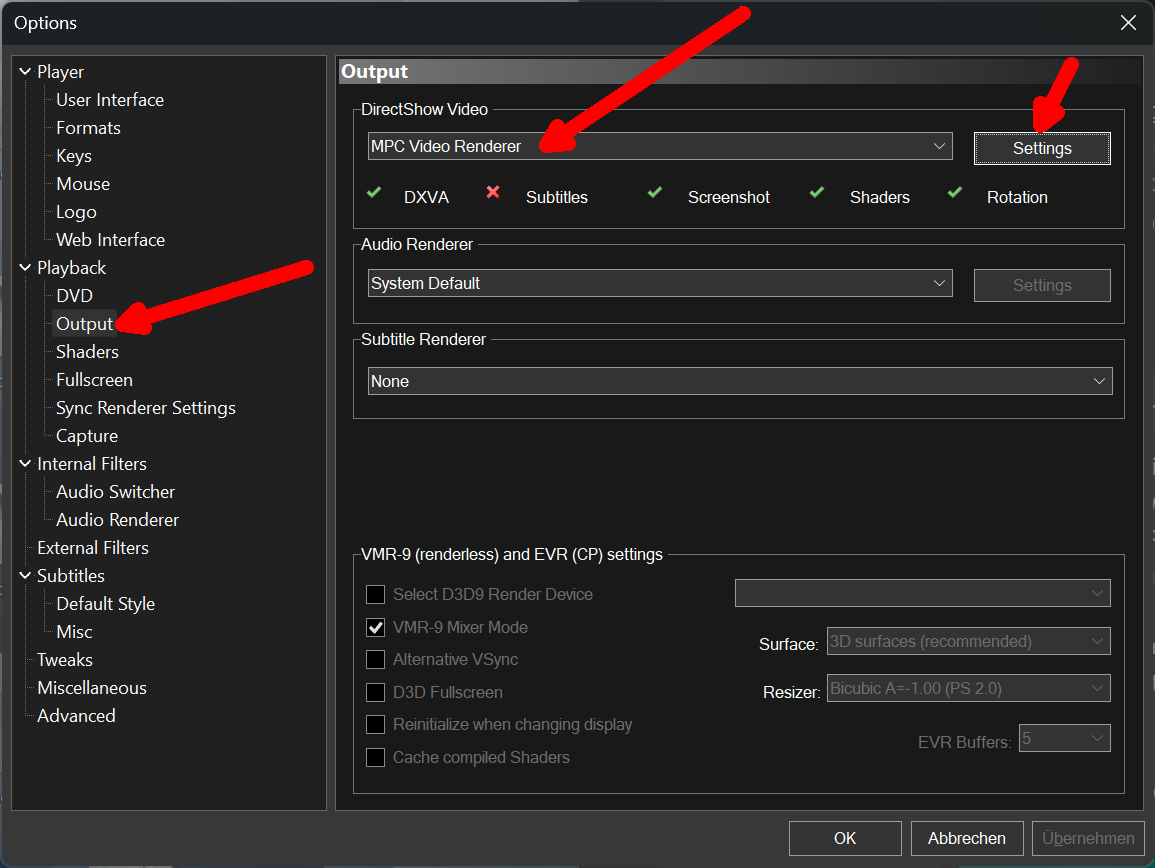Select the Player tree item
The height and width of the screenshot is (868, 1155).
coord(60,71)
